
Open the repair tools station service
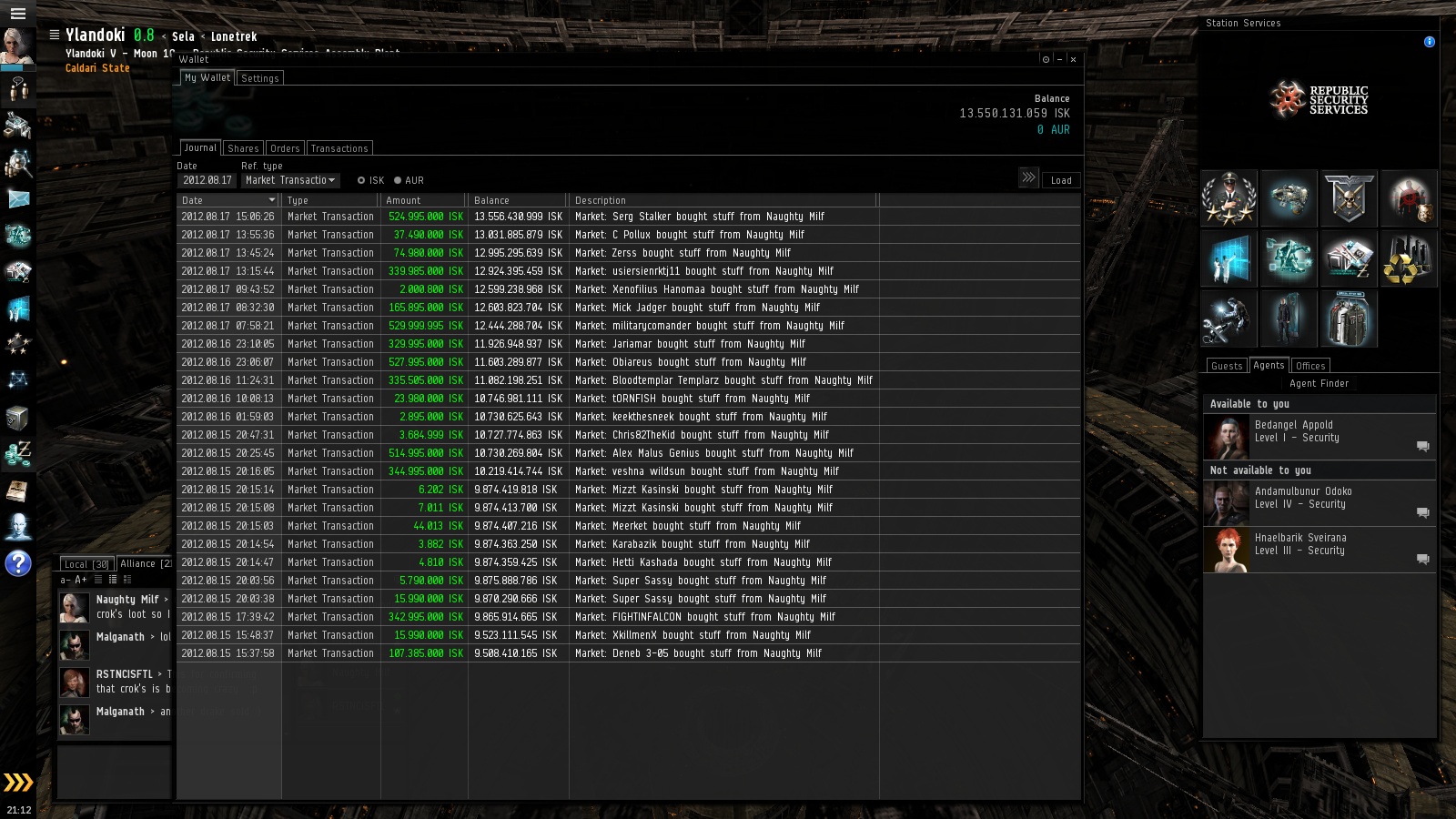click(1228, 318)
